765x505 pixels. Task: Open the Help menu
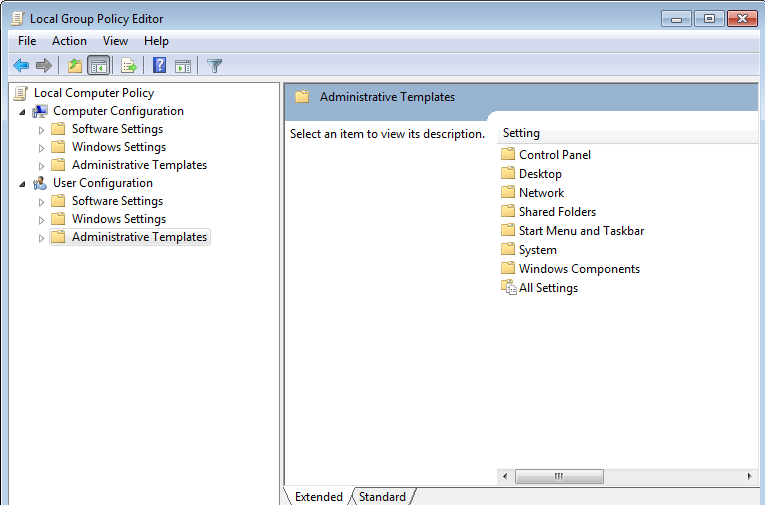coord(156,41)
